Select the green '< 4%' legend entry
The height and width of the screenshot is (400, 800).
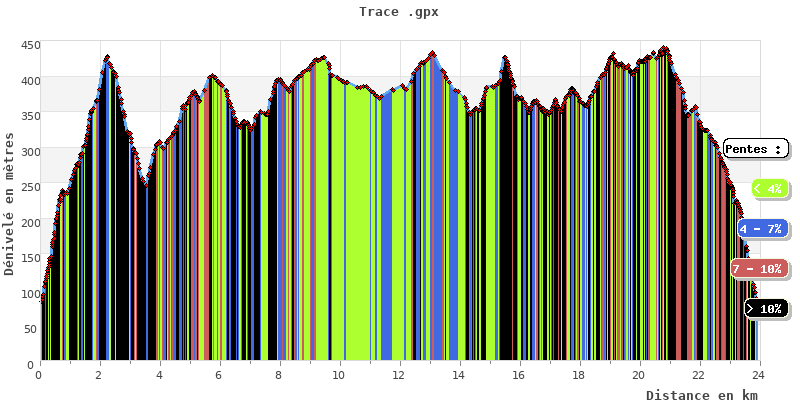tap(768, 189)
